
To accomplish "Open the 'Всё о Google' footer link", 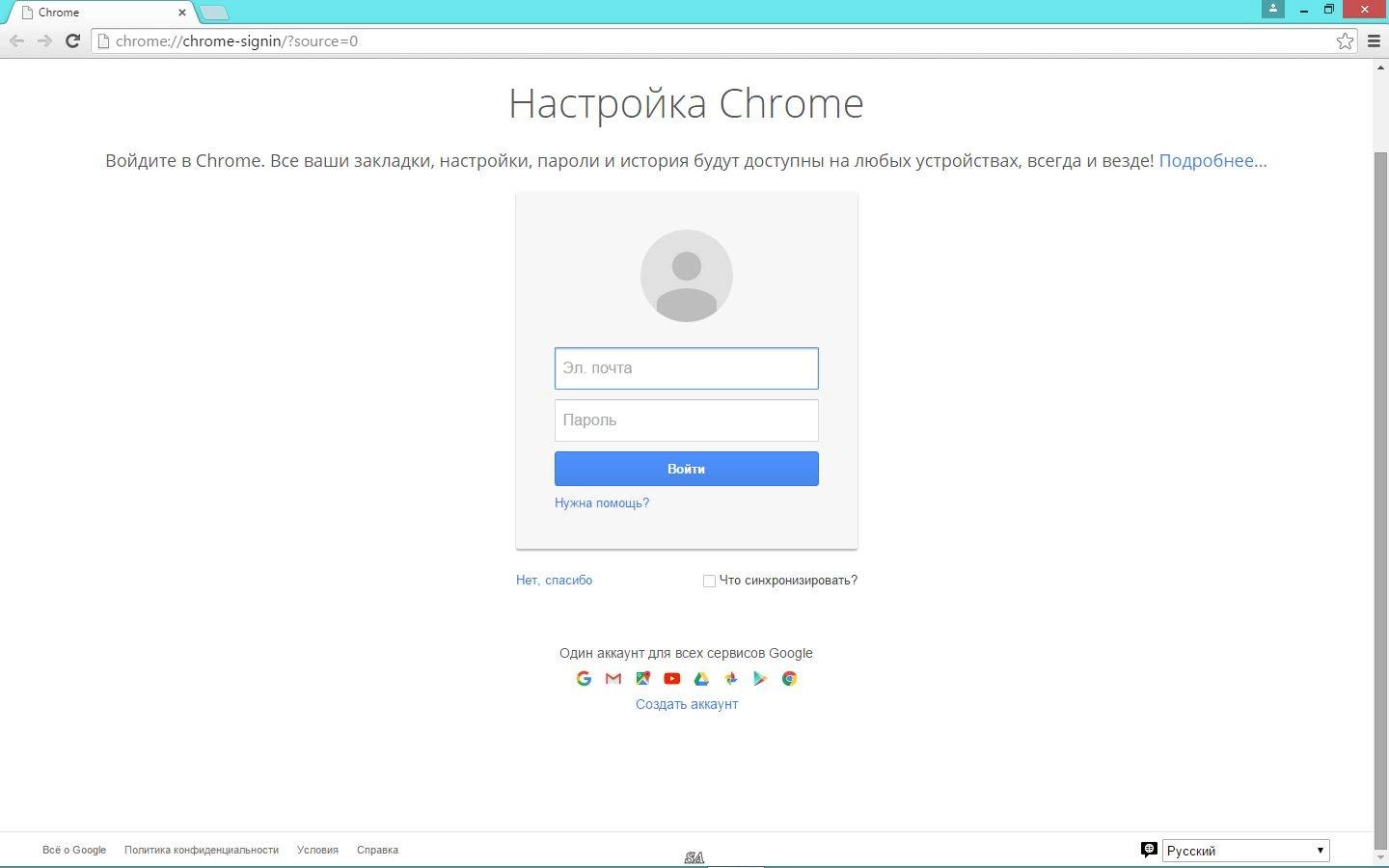I will coord(74,850).
